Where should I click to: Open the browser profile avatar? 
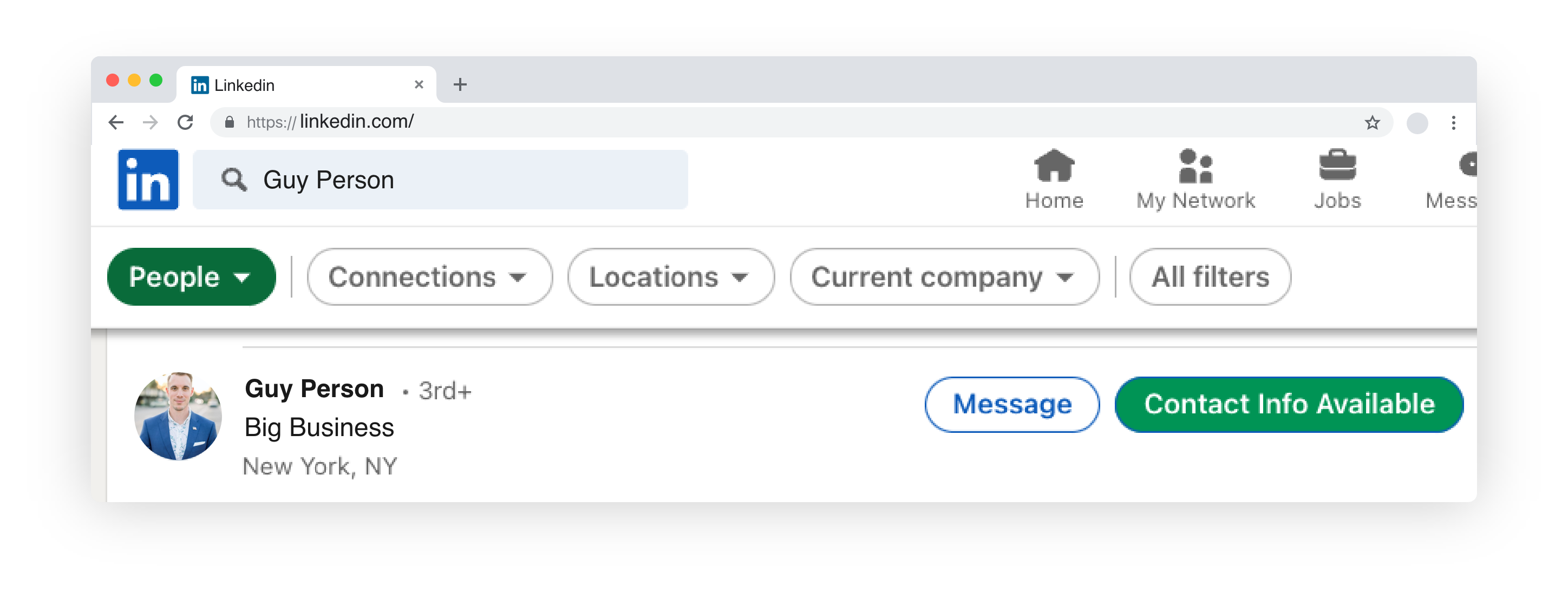click(x=1417, y=123)
